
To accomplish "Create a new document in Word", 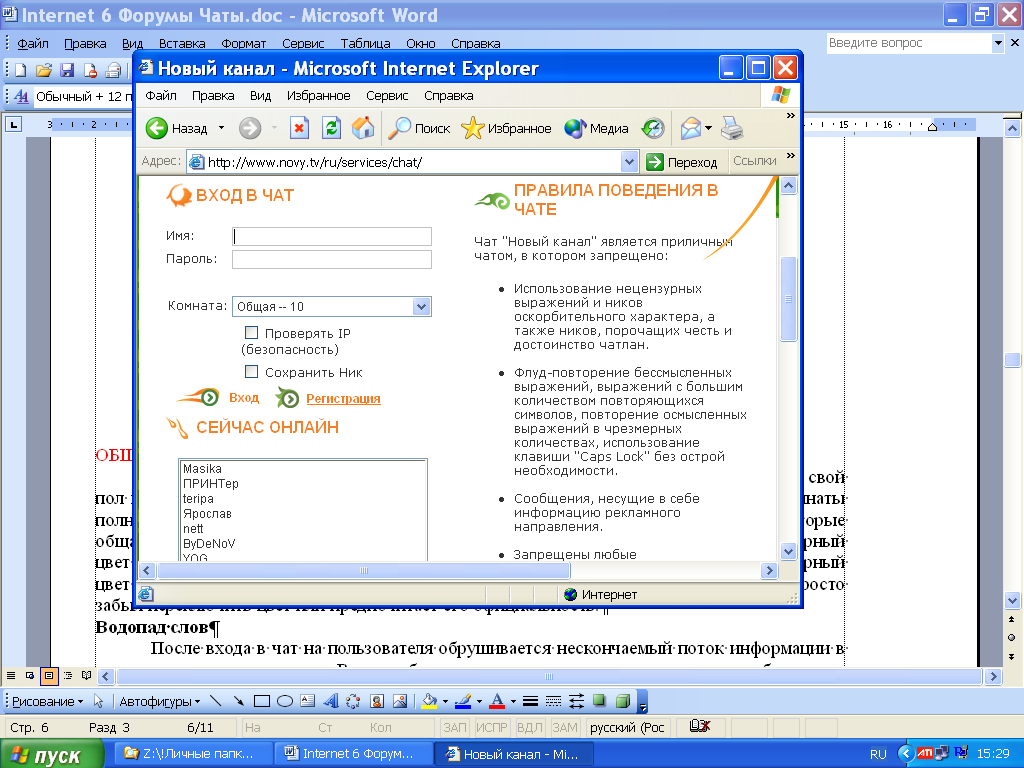I will (x=20, y=70).
